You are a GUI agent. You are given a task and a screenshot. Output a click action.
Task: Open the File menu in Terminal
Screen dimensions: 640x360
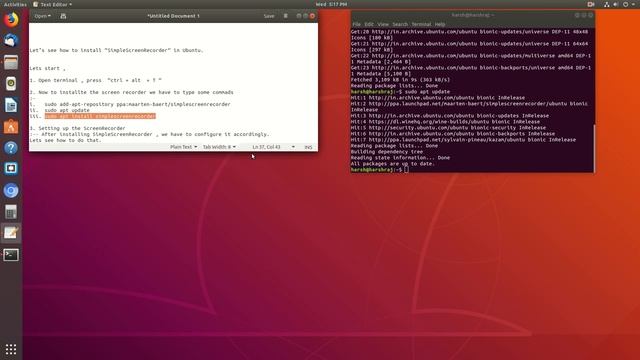tap(356, 24)
